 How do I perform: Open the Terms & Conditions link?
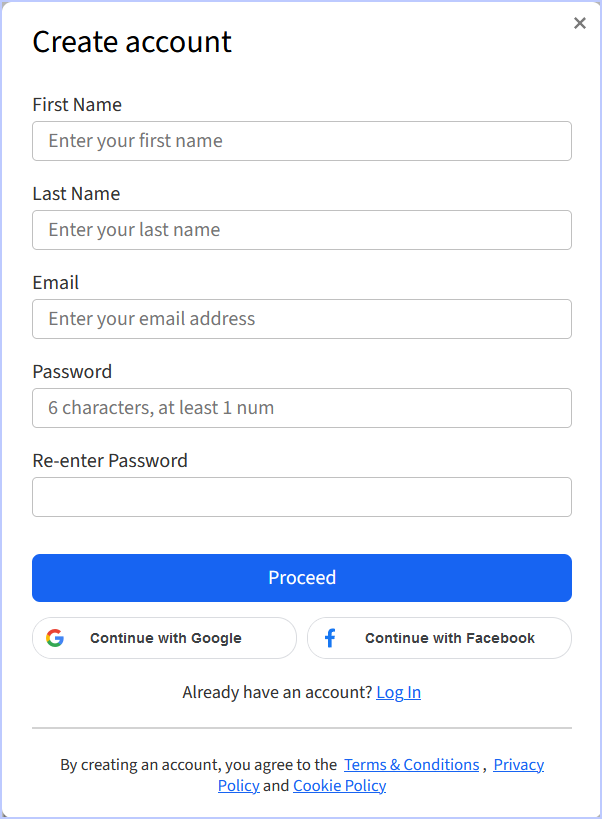(411, 765)
